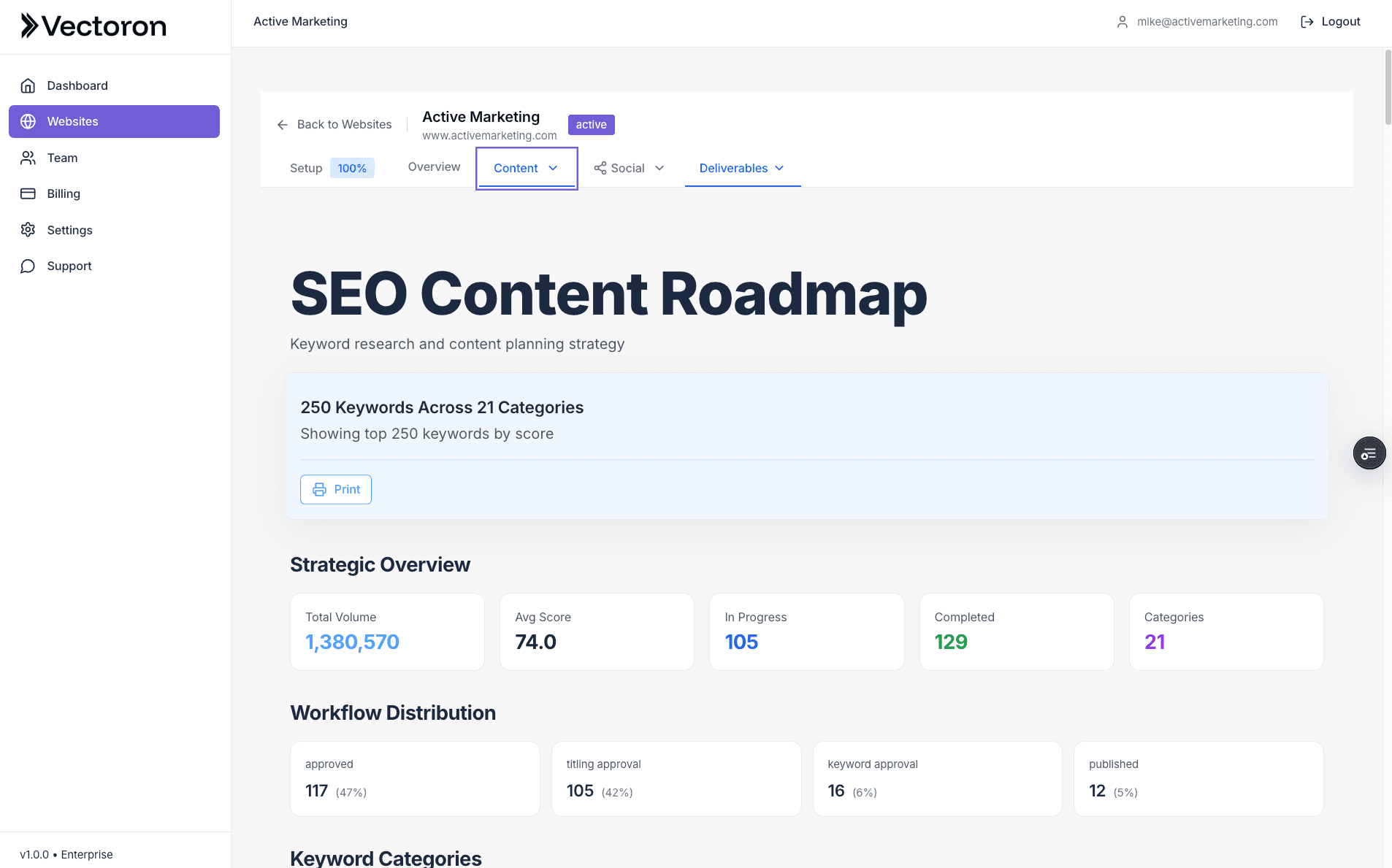Click the printer icon in the Print button

point(319,489)
